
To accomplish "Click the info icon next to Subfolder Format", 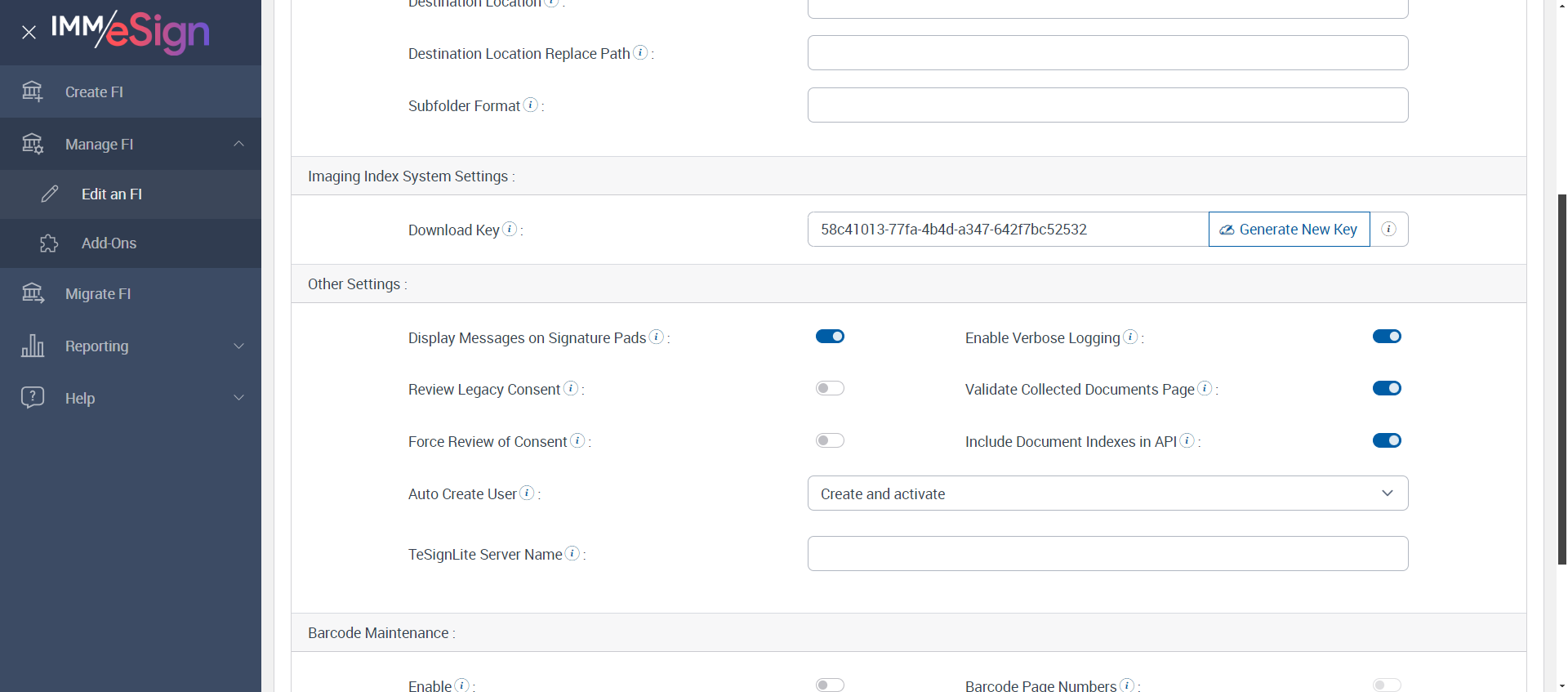I will (x=531, y=105).
